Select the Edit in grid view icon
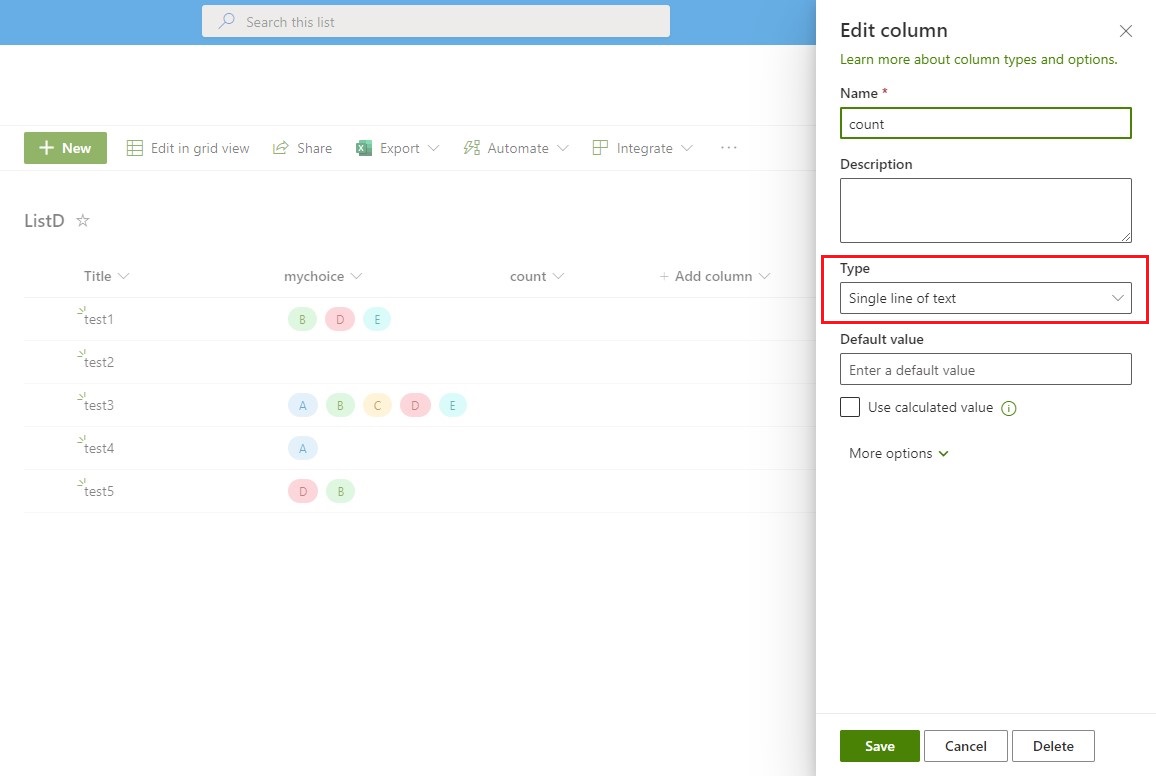Viewport: 1156px width, 776px height. click(x=134, y=147)
